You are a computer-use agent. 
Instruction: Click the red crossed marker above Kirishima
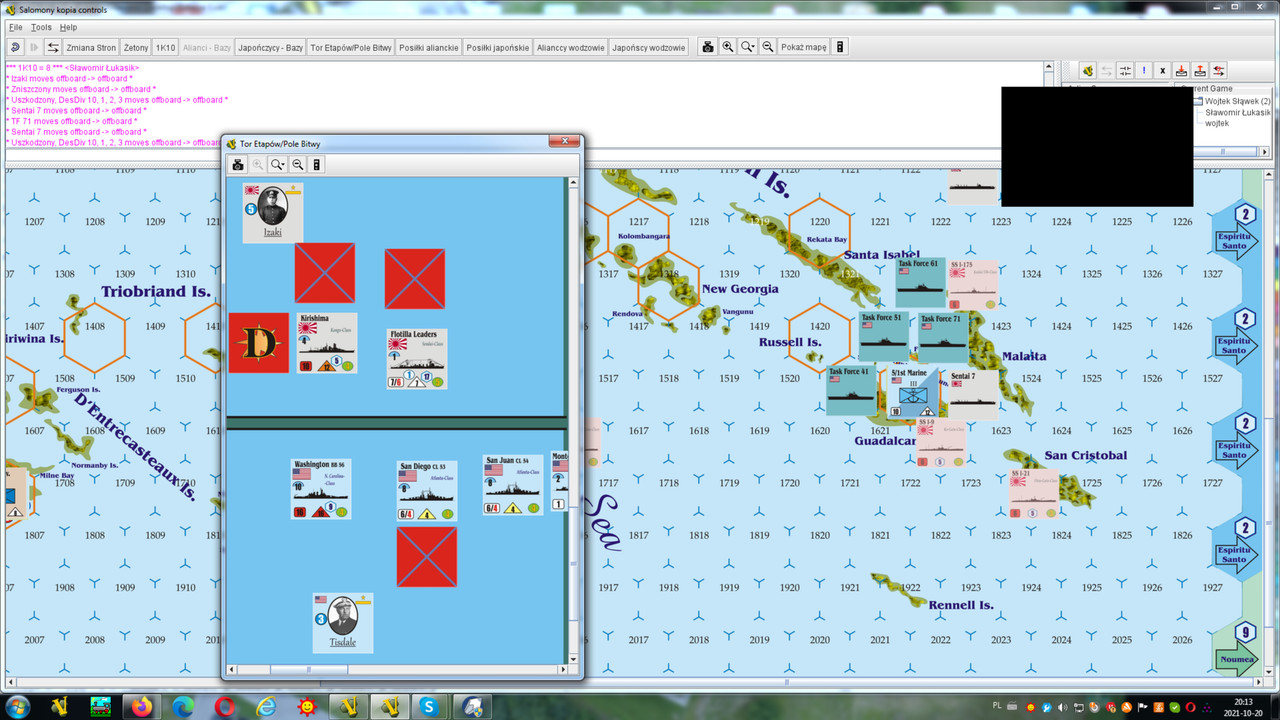coord(325,273)
